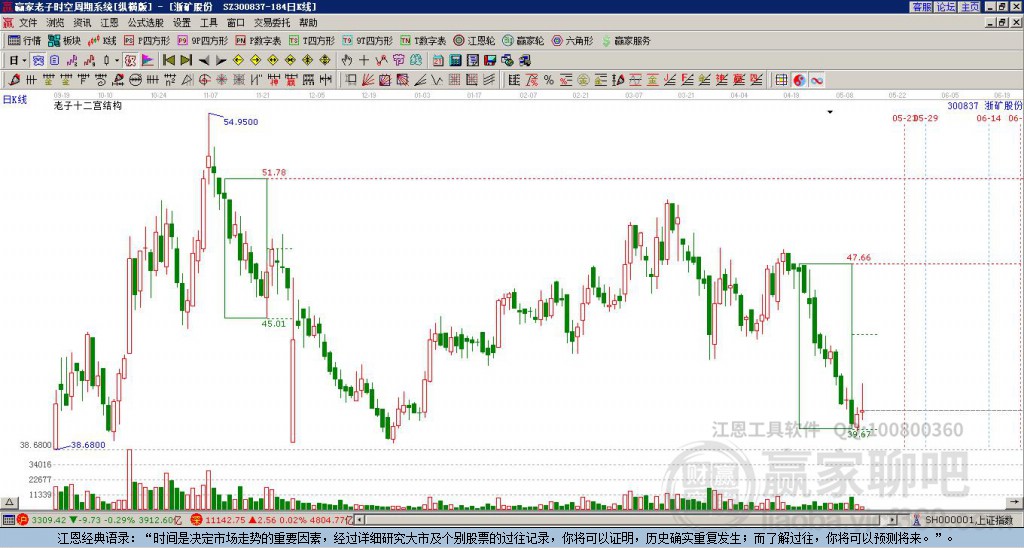Select the triangle ruler tool
The height and width of the screenshot is (548, 1024).
point(187,80)
